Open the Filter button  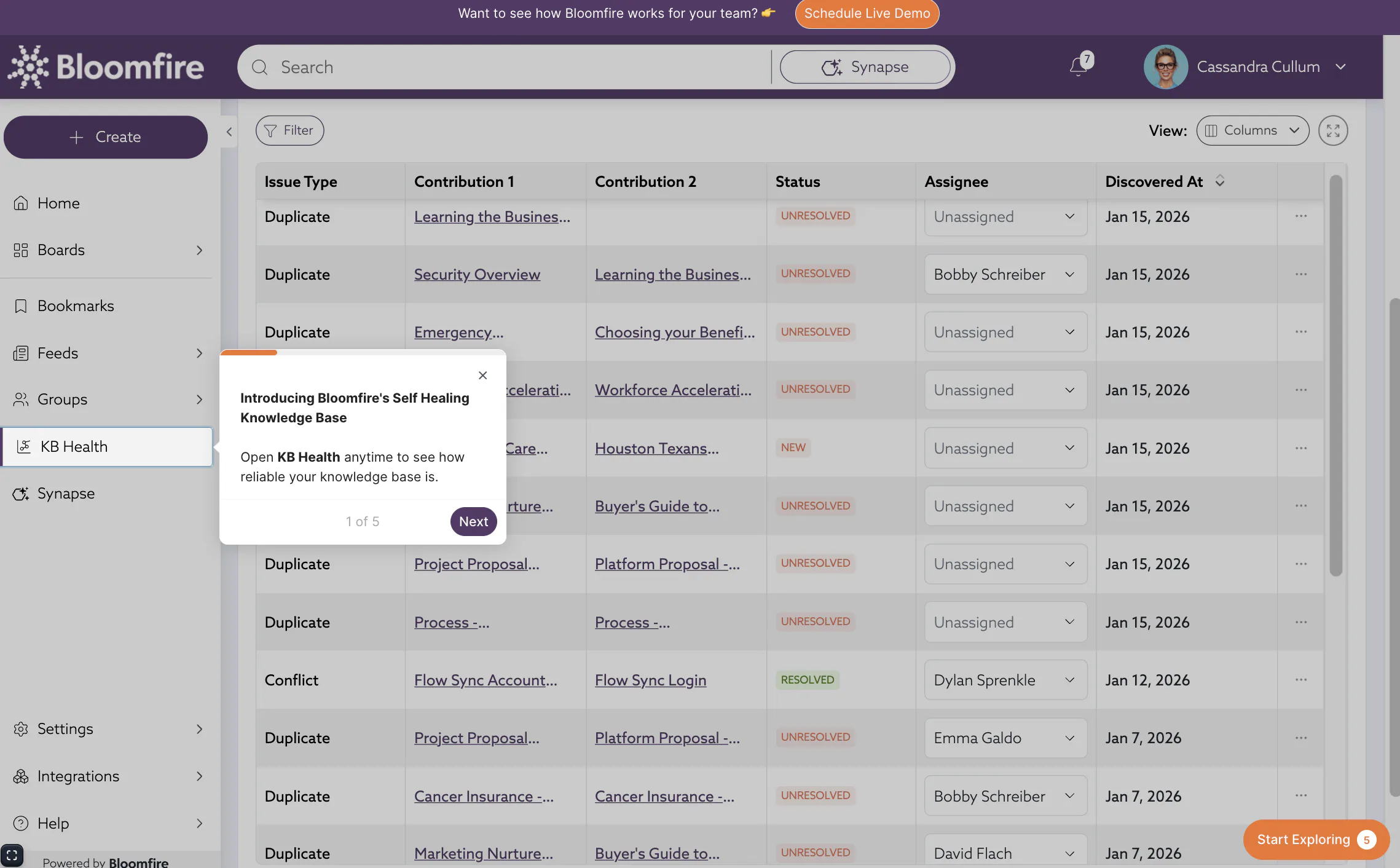[289, 130]
